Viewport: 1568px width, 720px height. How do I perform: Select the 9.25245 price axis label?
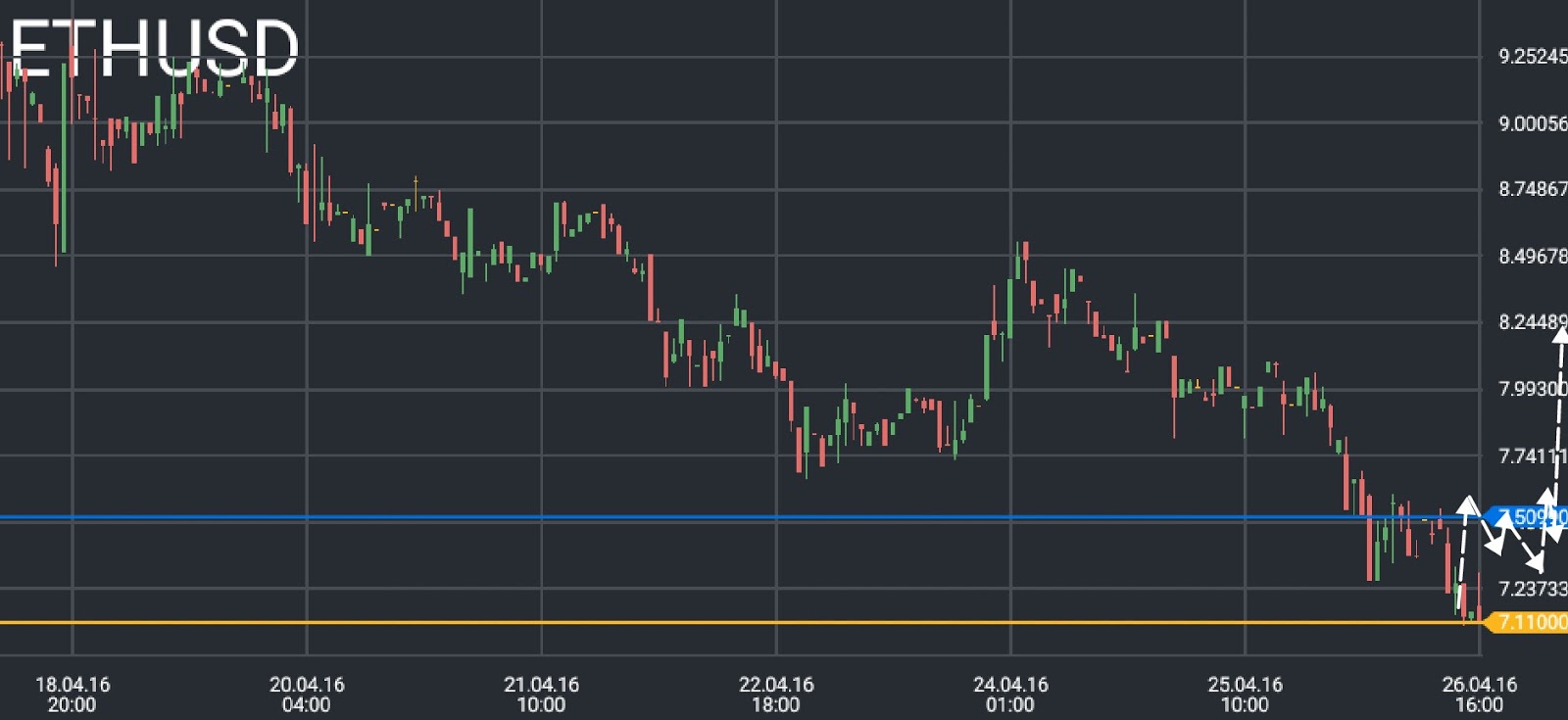point(1533,56)
